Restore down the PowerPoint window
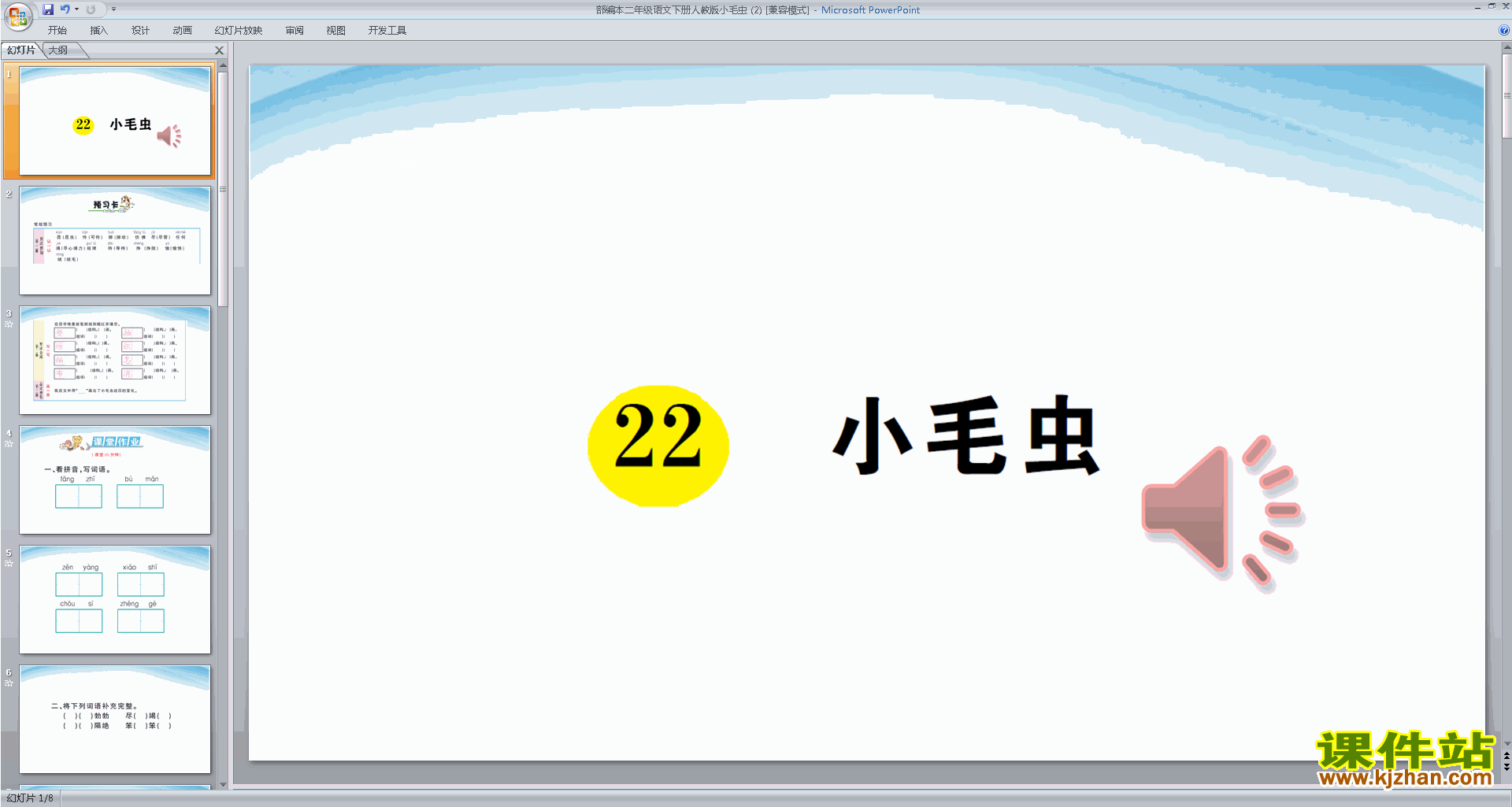This screenshot has height=807, width=1512. pyautogui.click(x=1492, y=6)
